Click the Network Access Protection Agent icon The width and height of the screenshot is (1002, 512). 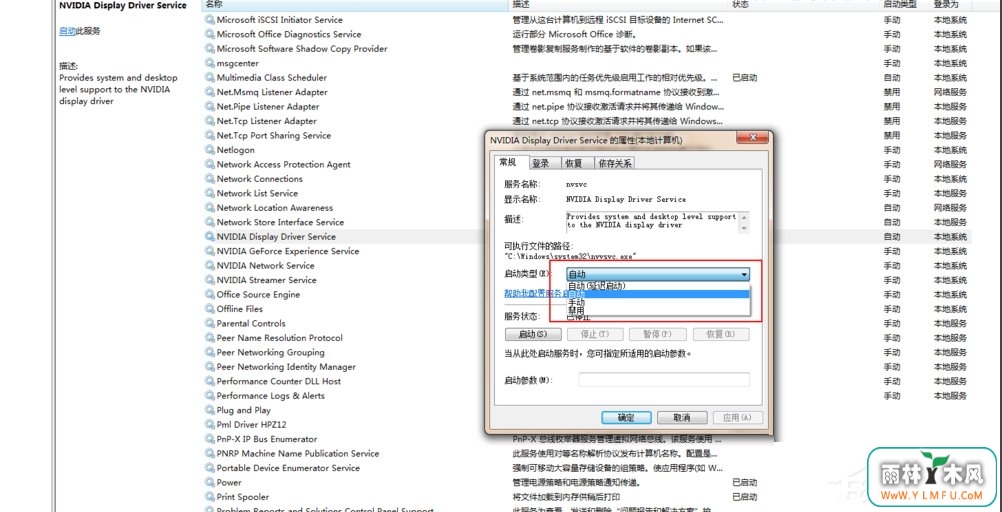(210, 164)
